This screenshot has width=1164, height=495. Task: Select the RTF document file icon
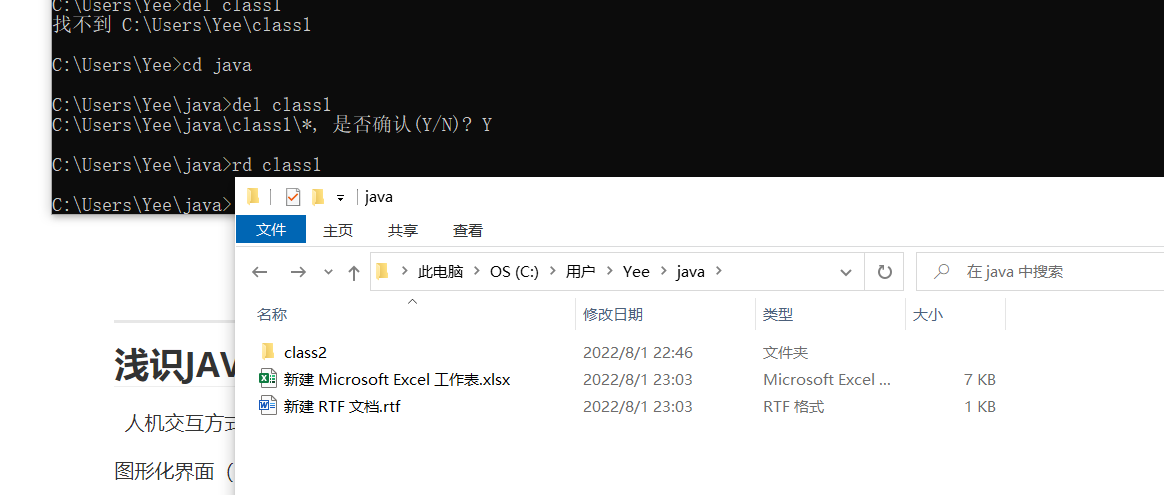coord(268,406)
